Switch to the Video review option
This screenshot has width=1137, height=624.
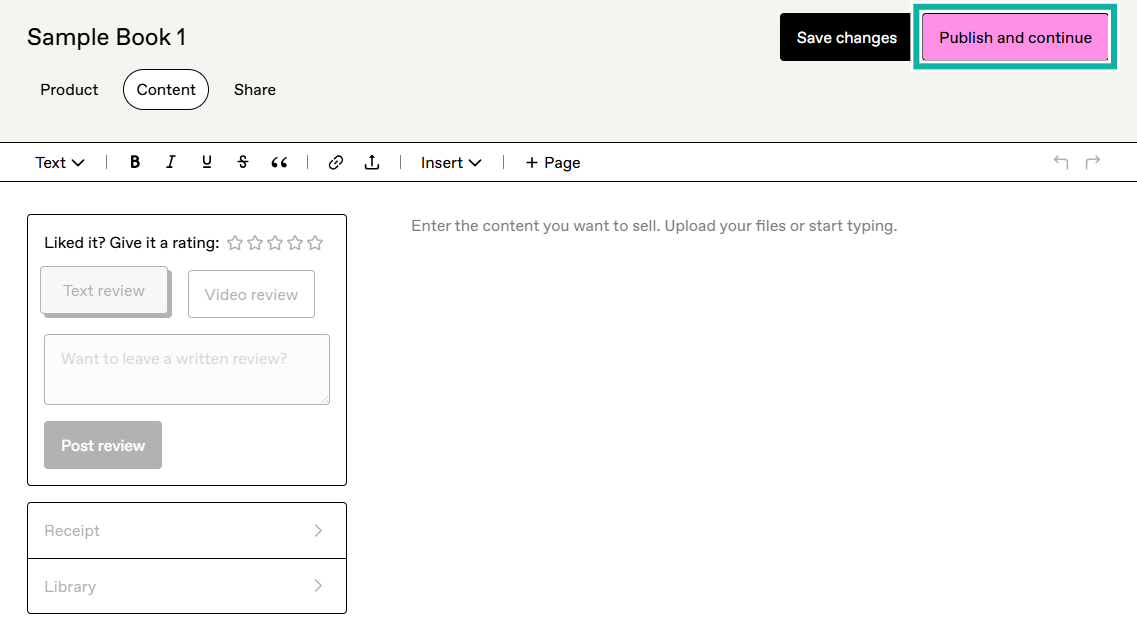[251, 294]
